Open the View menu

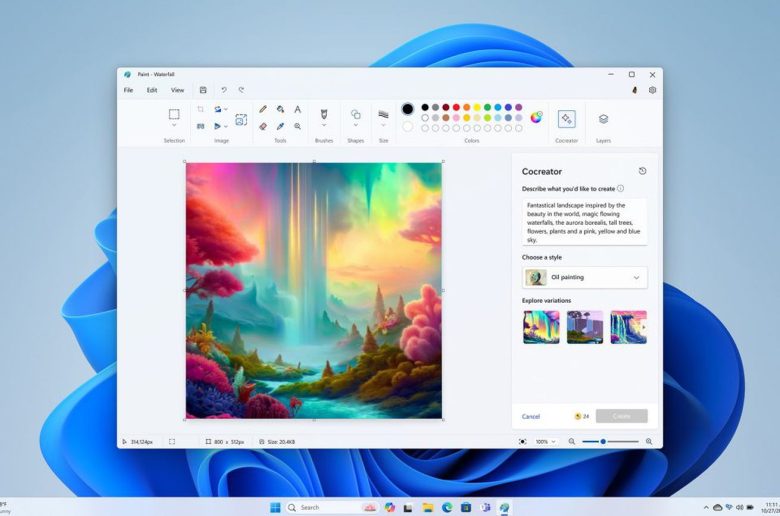(177, 90)
